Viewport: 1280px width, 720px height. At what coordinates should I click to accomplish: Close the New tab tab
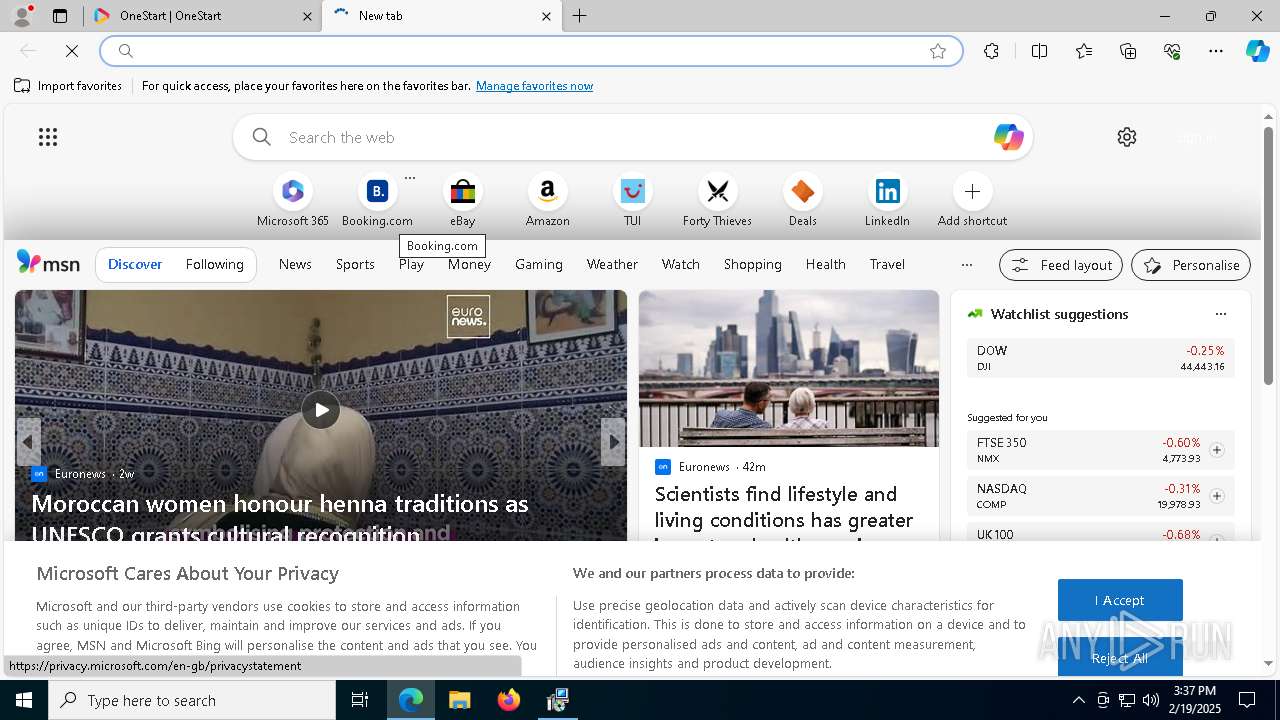pyautogui.click(x=546, y=16)
